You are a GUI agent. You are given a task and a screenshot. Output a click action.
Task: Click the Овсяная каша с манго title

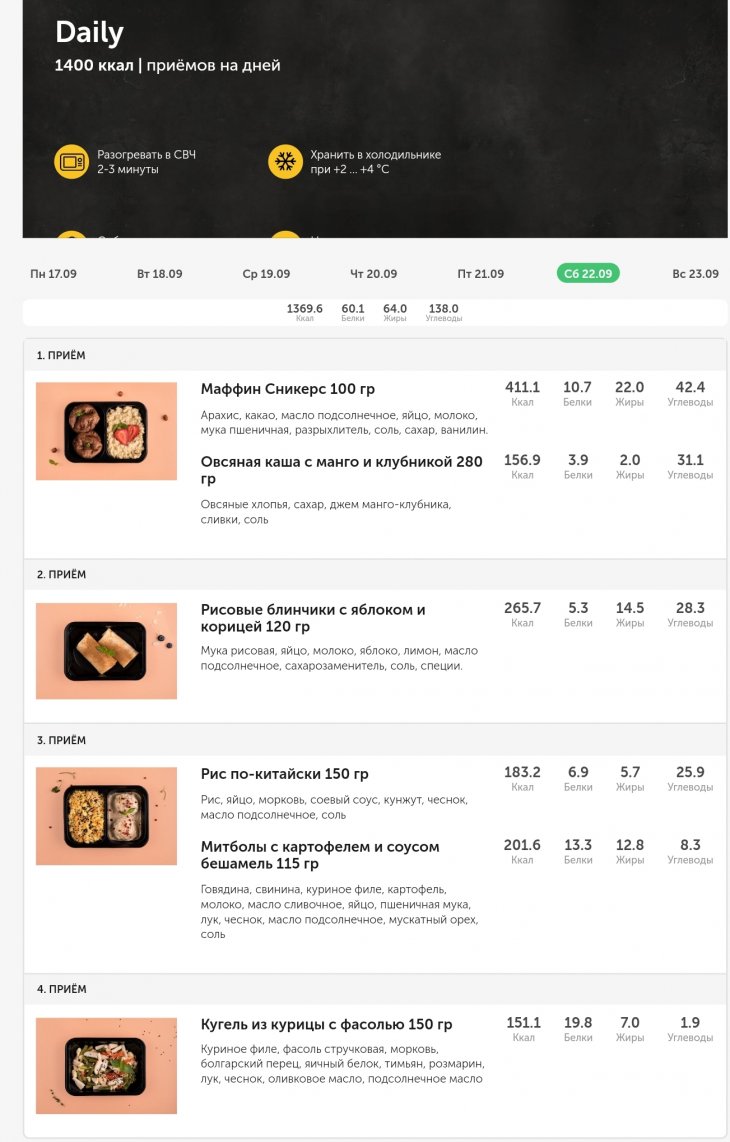tap(342, 470)
